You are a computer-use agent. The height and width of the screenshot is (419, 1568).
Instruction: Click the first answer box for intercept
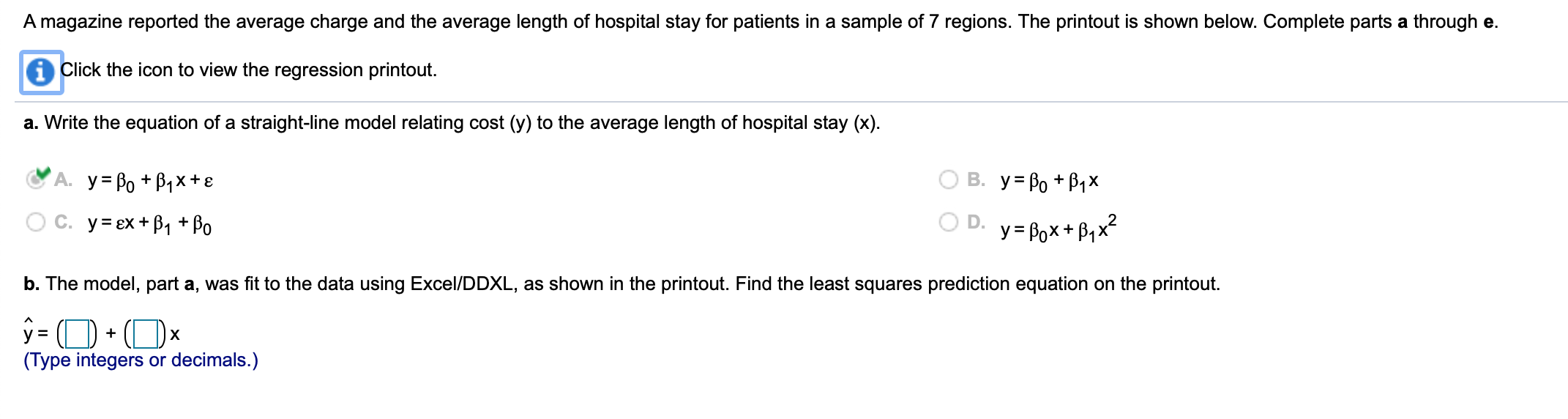point(76,335)
